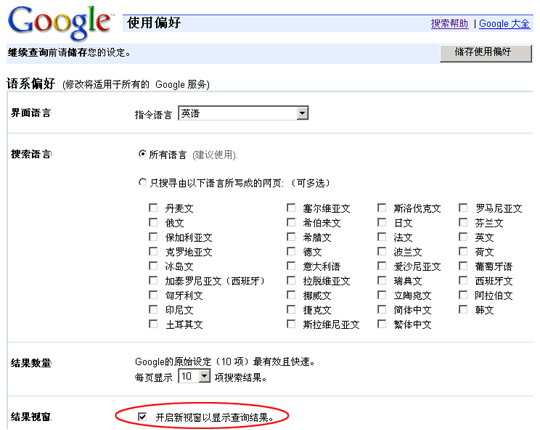Check the 斯洛伐克文 checkbox

pyautogui.click(x=382, y=208)
